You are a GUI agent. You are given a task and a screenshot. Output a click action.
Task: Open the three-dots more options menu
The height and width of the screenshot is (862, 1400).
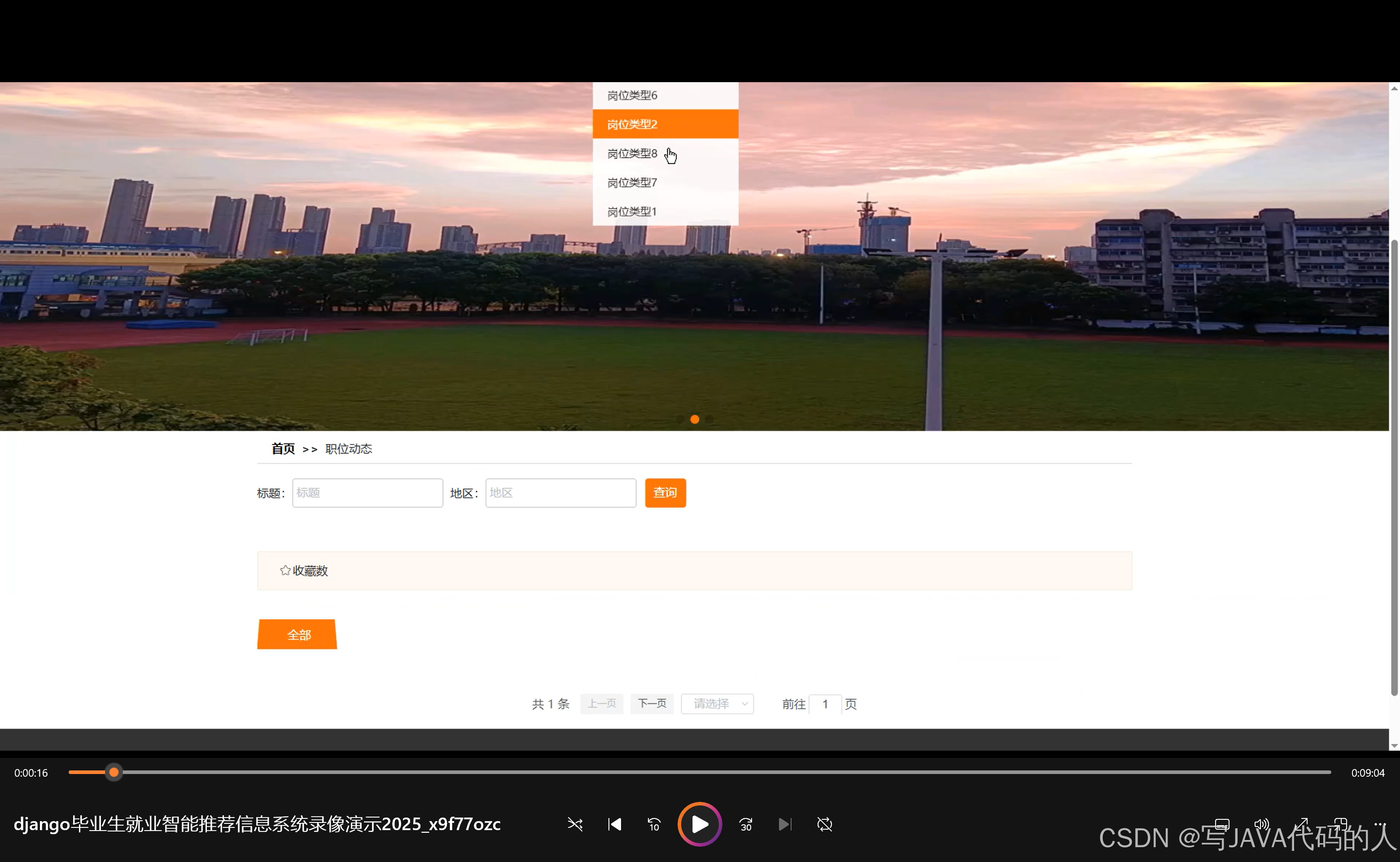coord(1379,823)
